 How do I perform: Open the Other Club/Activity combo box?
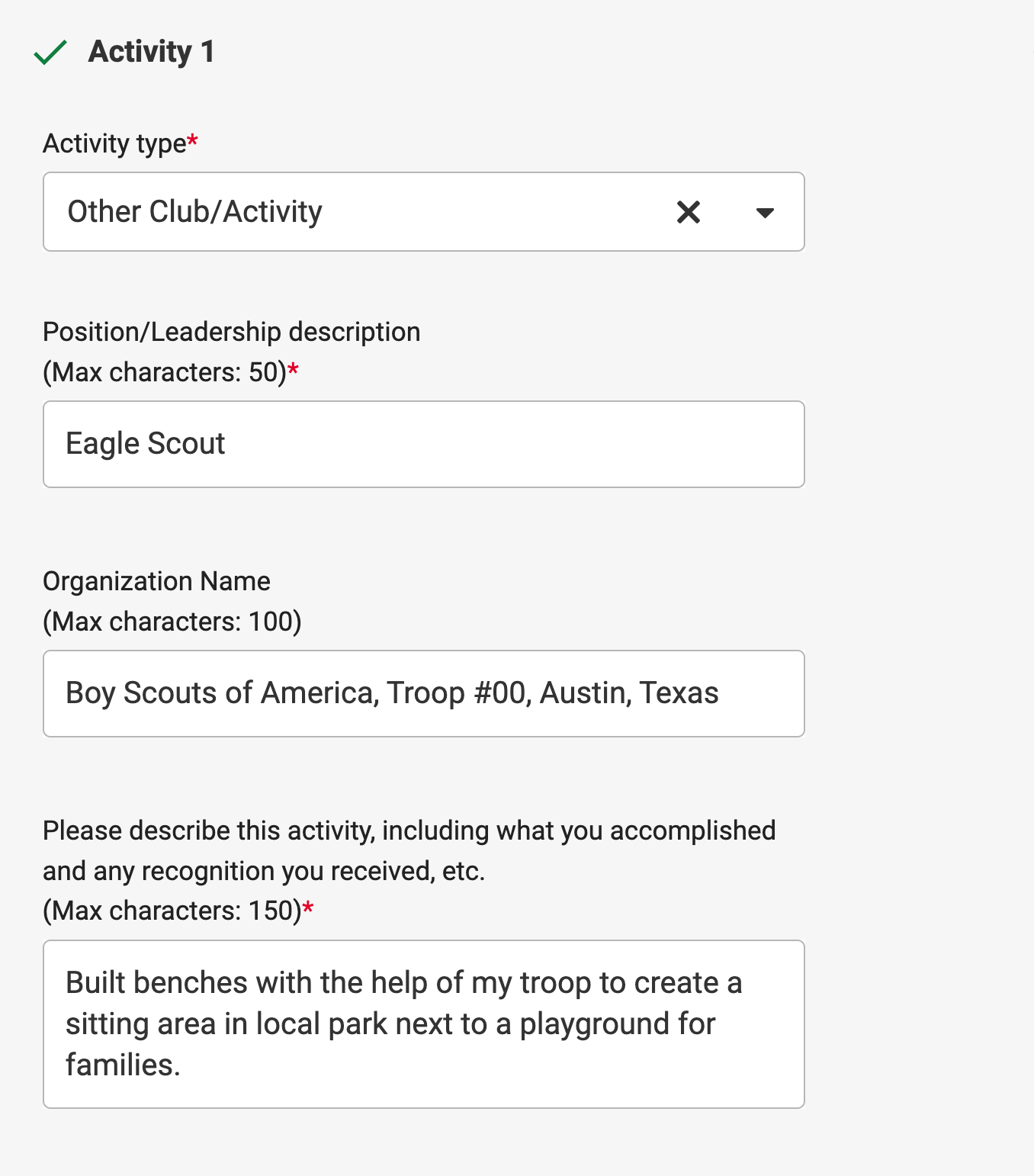click(x=343, y=212)
